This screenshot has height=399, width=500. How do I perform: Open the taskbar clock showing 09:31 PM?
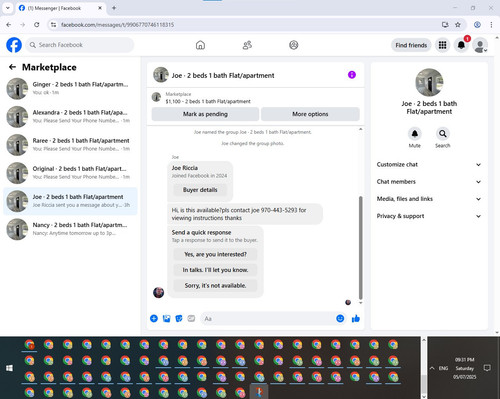pyautogui.click(x=465, y=368)
